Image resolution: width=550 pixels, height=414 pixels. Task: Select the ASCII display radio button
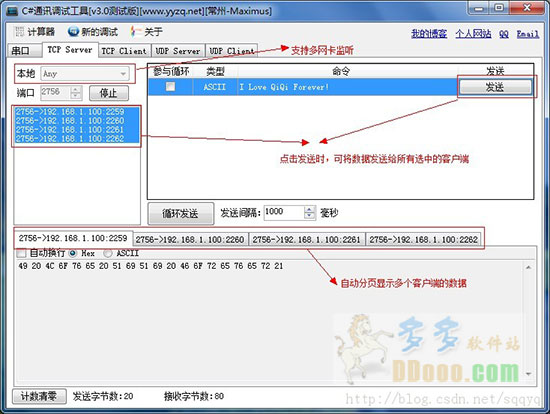tap(108, 253)
